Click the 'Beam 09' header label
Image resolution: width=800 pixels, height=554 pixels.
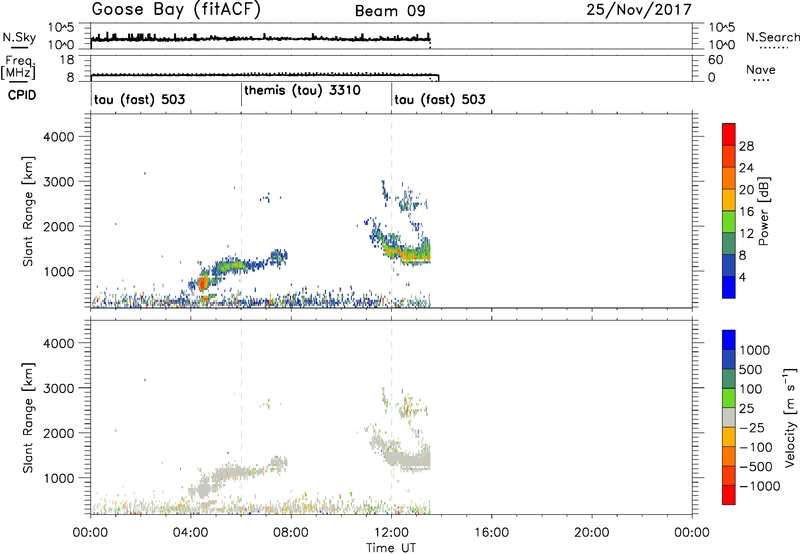point(390,11)
